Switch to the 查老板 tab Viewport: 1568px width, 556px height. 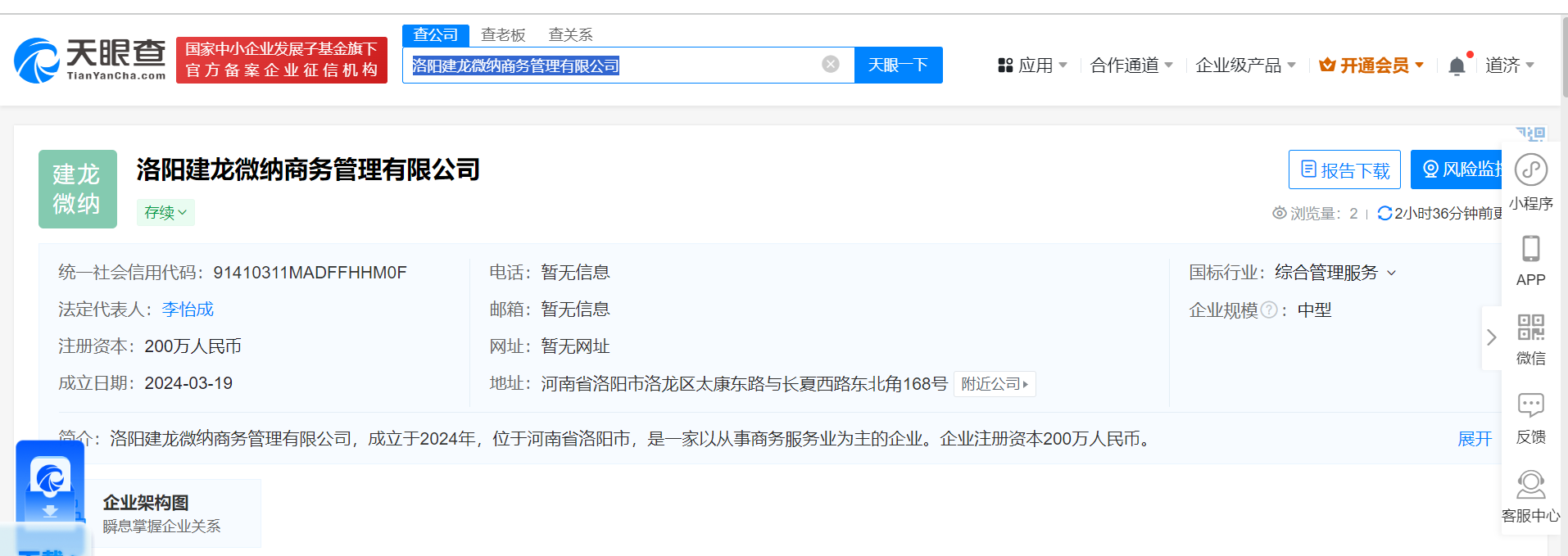pyautogui.click(x=503, y=34)
